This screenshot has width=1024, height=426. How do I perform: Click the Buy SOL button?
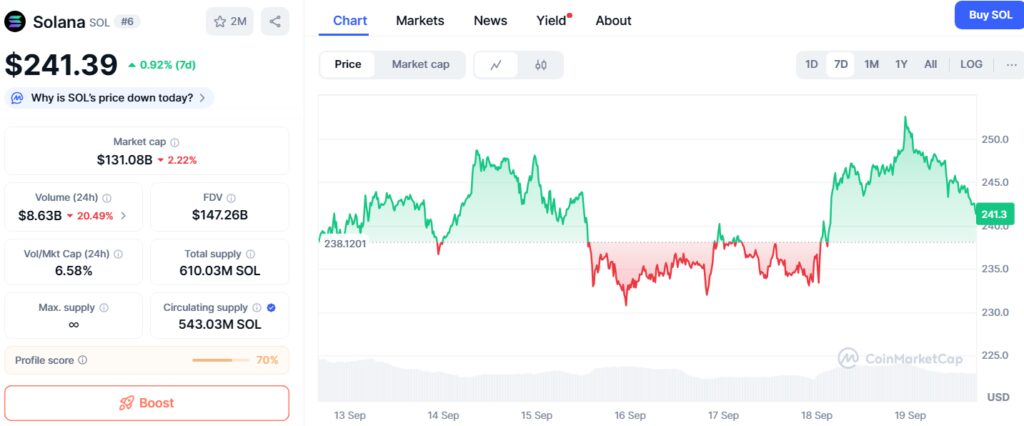tap(988, 14)
